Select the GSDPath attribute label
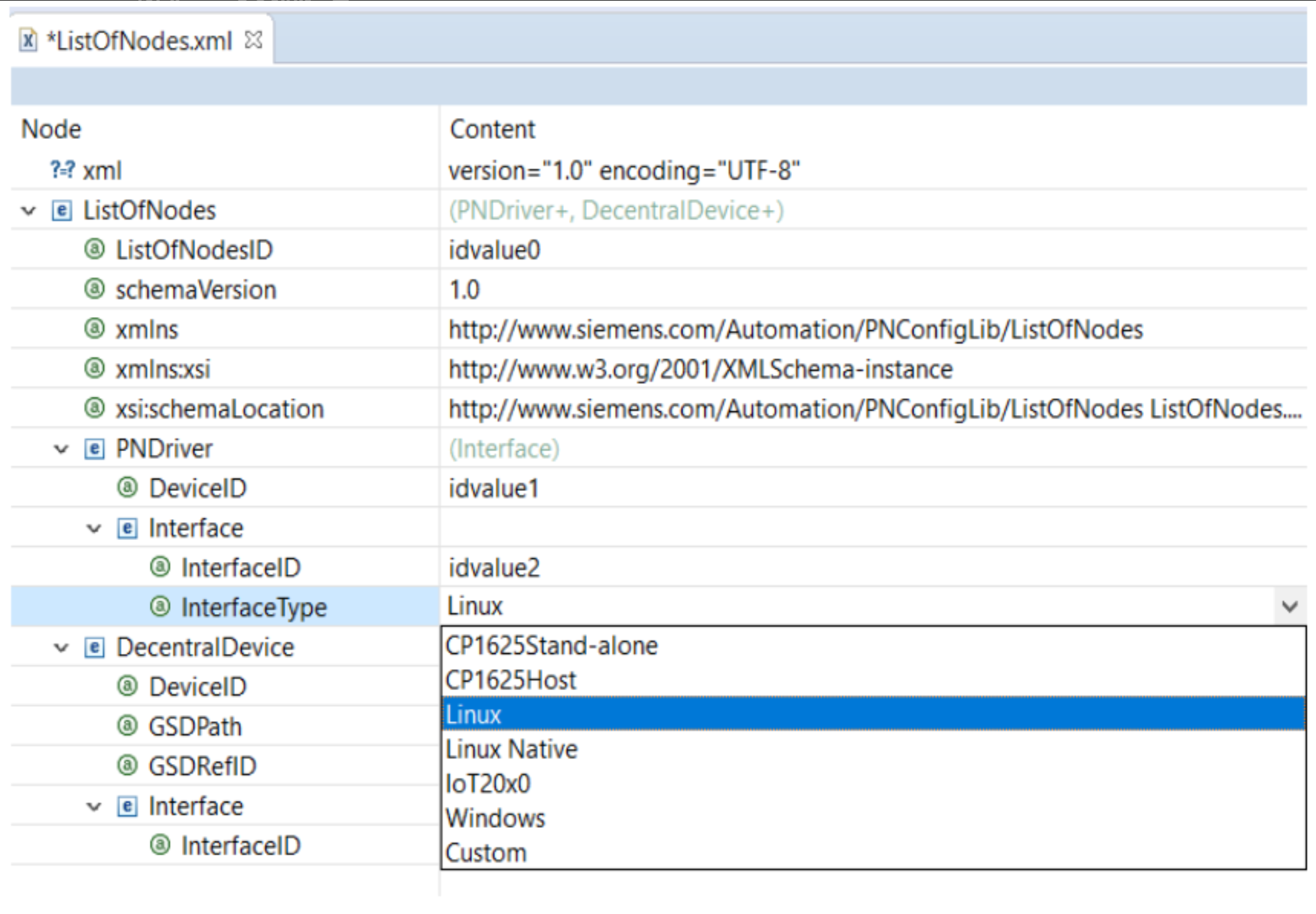This screenshot has height=914, width=1316. 195,727
